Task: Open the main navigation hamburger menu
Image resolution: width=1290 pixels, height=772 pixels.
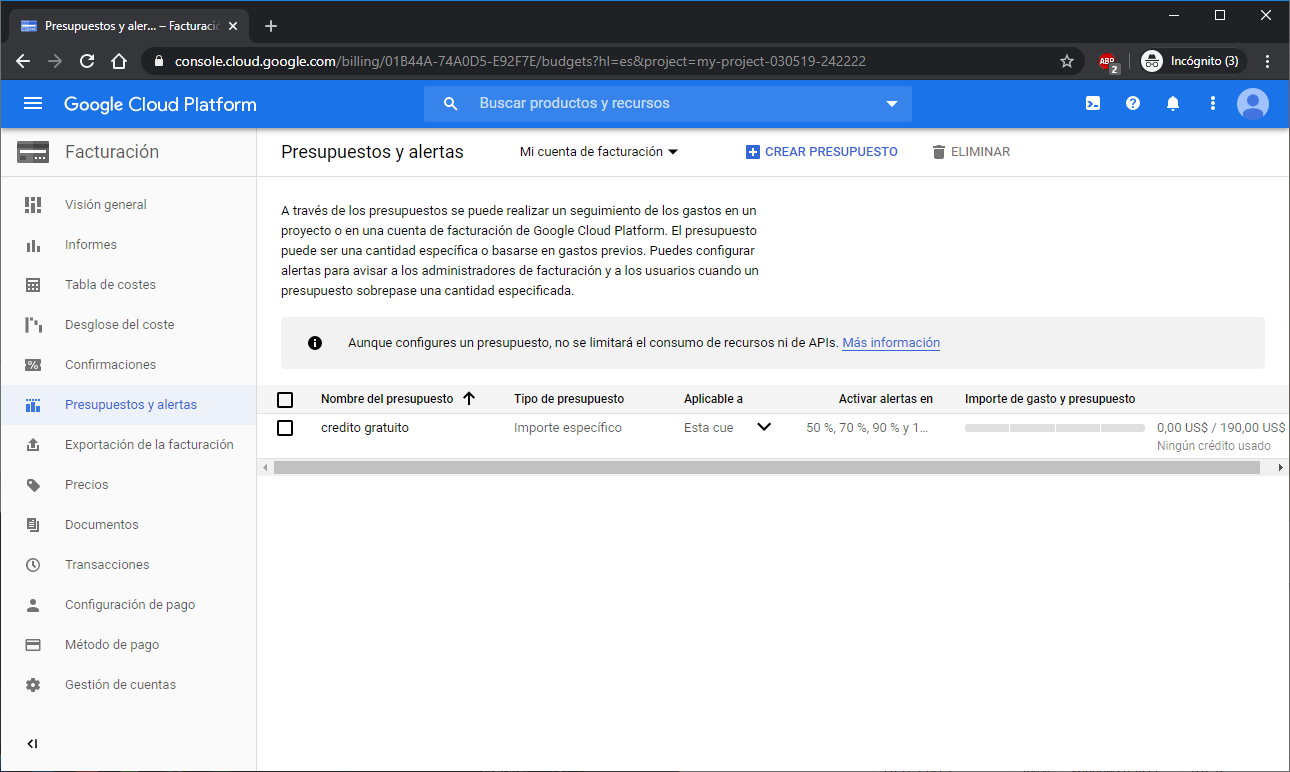Action: [33, 104]
